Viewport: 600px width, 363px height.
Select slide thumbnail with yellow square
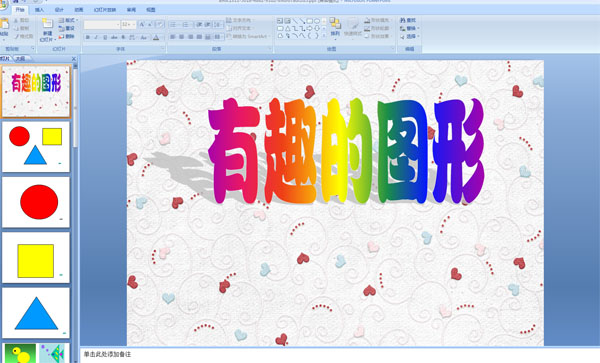click(36, 257)
